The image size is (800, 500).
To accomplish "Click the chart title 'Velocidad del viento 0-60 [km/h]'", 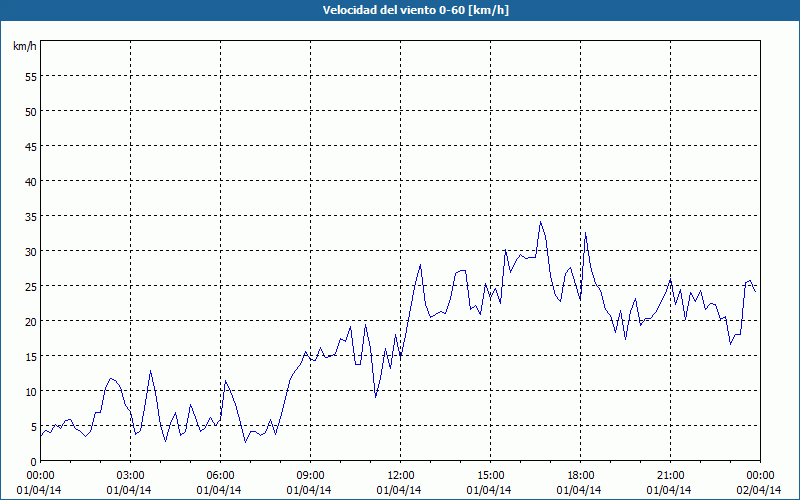I will pyautogui.click(x=415, y=10).
